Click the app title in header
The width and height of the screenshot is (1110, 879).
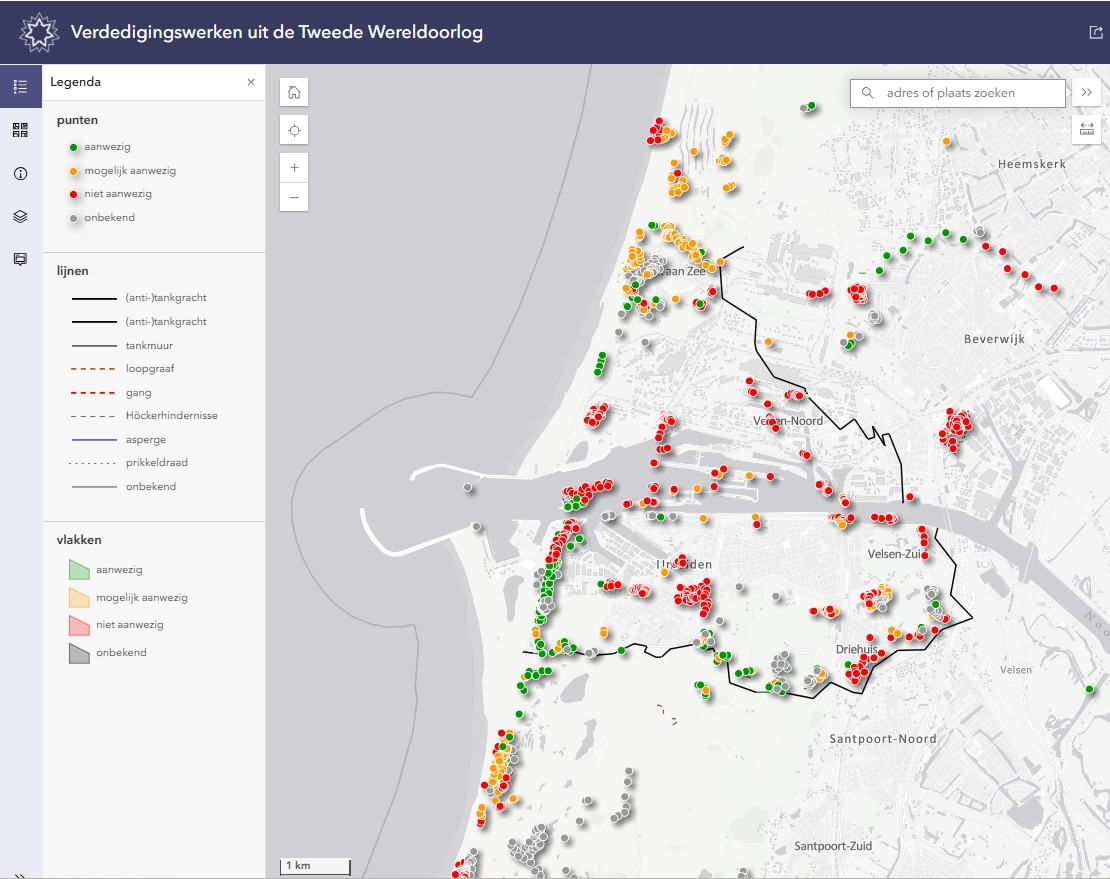point(277,32)
